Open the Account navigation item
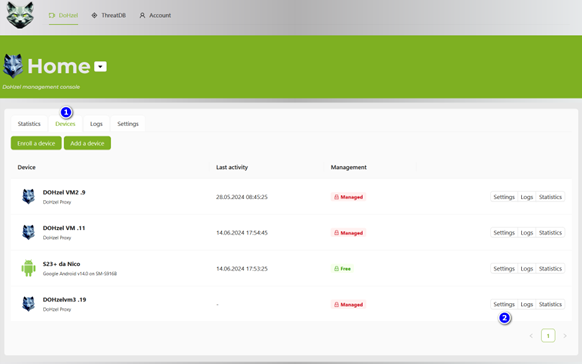The height and width of the screenshot is (364, 582). [x=155, y=15]
